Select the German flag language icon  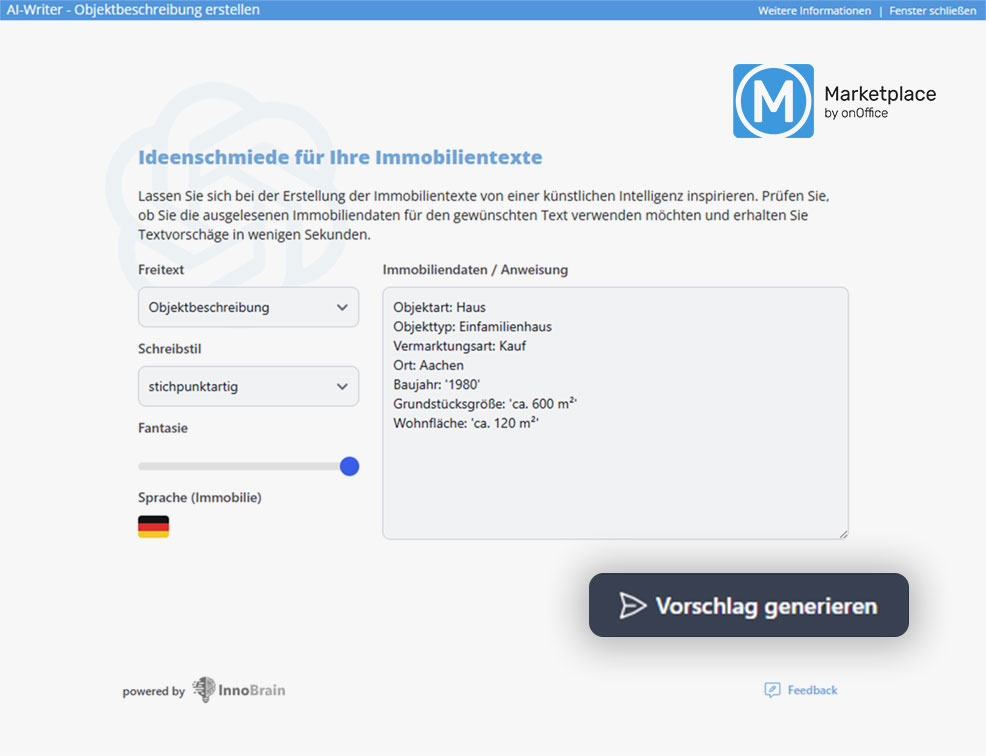pyautogui.click(x=153, y=527)
